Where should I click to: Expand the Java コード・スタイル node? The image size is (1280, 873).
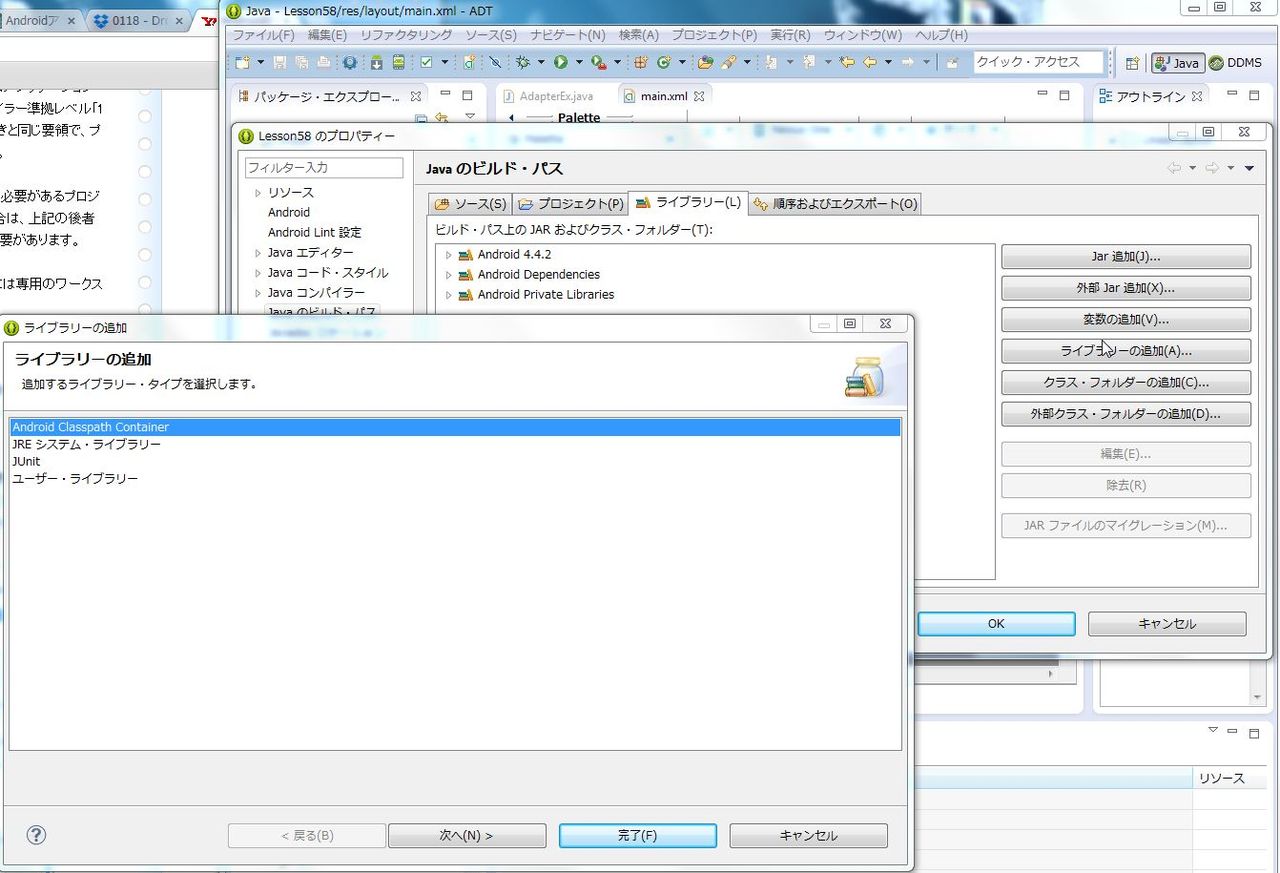tap(257, 273)
